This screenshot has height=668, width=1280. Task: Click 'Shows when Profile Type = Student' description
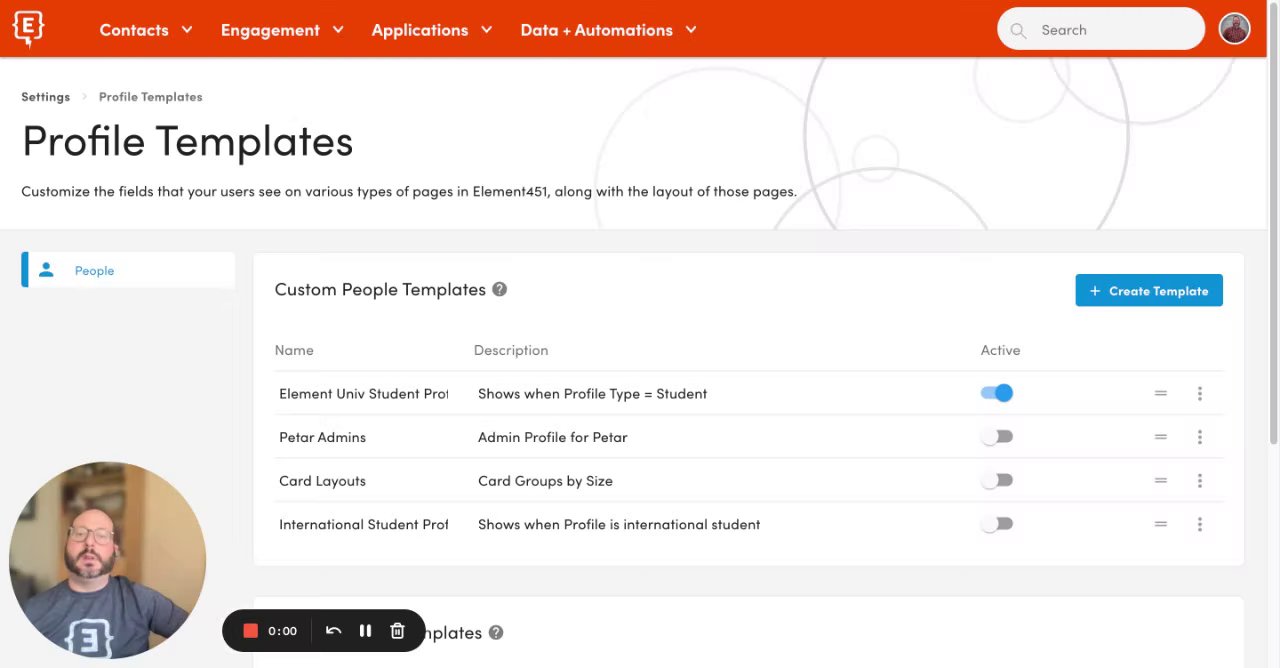[592, 393]
